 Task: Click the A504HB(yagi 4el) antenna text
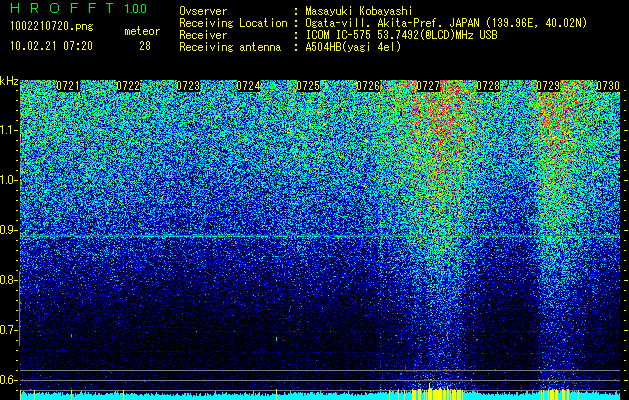pos(353,47)
